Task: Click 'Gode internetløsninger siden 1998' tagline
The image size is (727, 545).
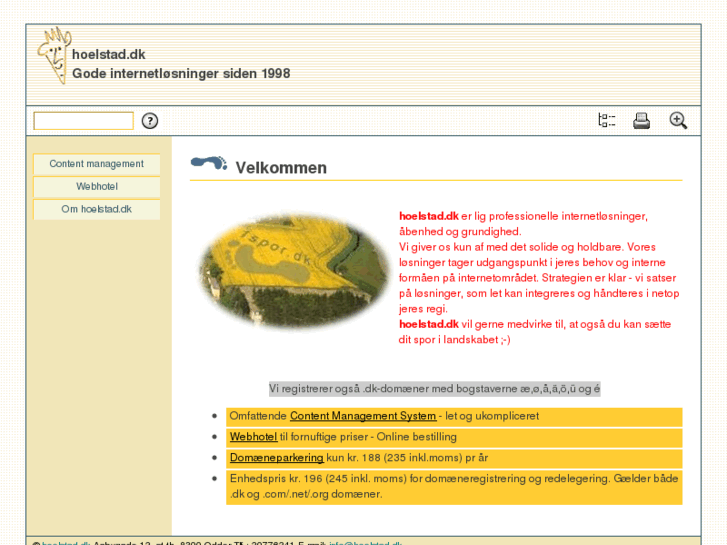Action: tap(181, 74)
